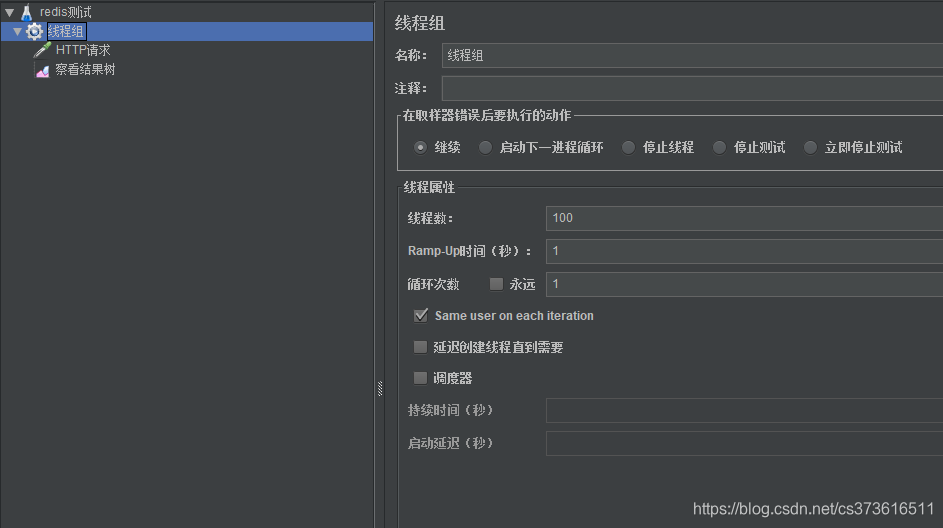The image size is (943, 528).
Task: Enable the 永远 loop checkbox
Action: (x=496, y=284)
